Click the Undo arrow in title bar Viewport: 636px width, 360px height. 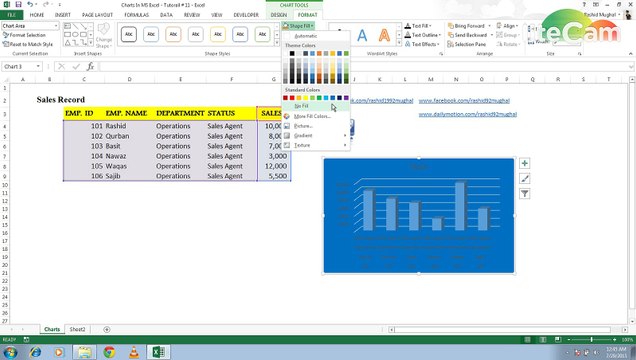(30, 4)
